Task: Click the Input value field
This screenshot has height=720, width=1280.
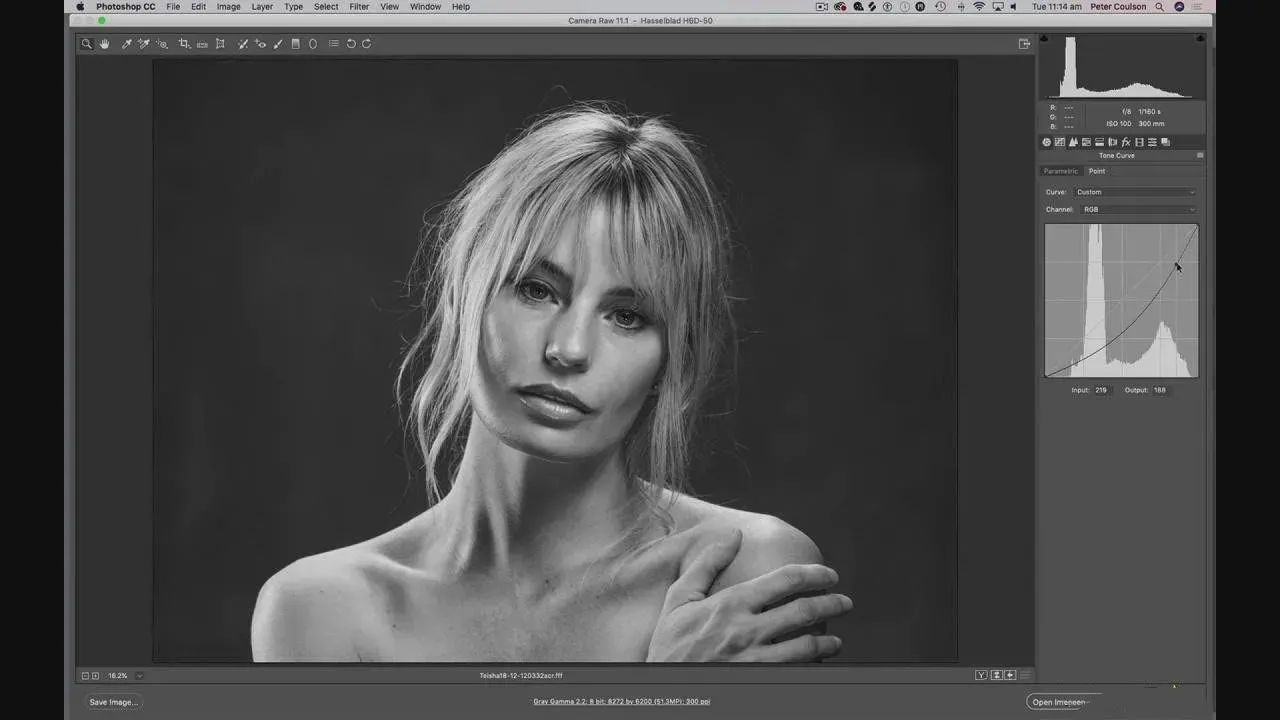Action: point(1101,390)
